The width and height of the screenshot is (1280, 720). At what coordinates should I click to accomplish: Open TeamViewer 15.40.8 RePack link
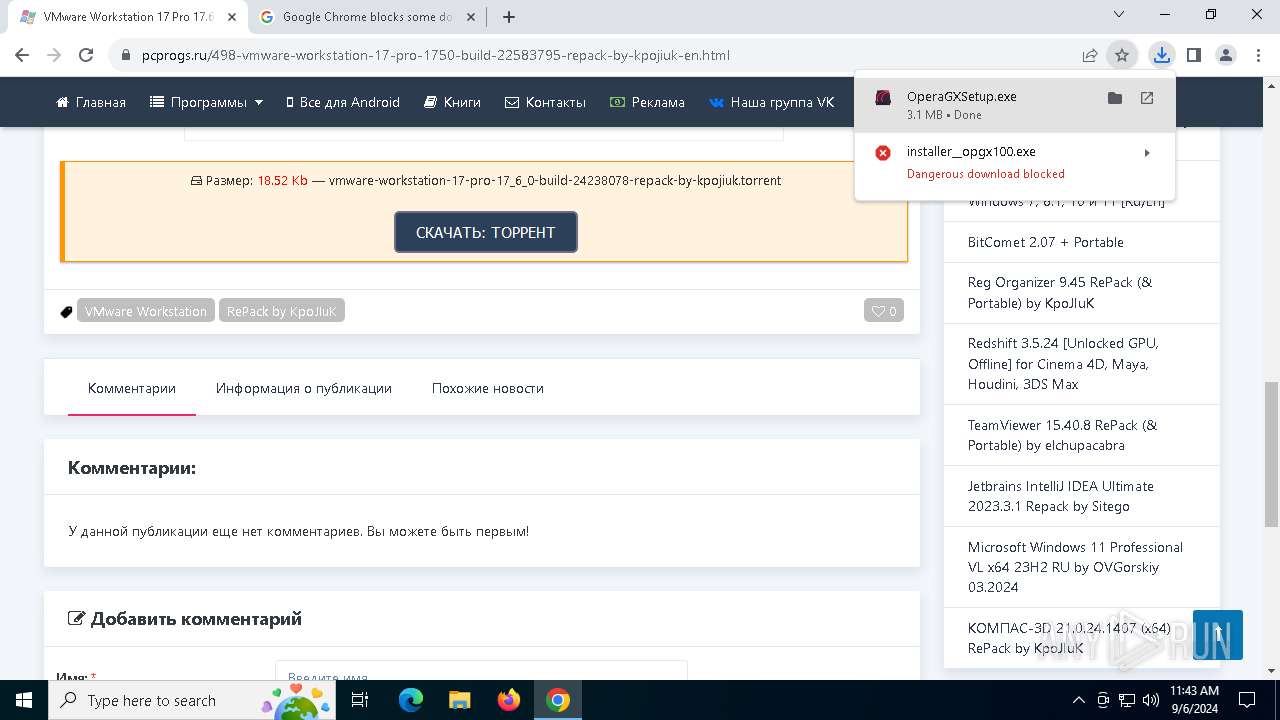pos(1062,435)
